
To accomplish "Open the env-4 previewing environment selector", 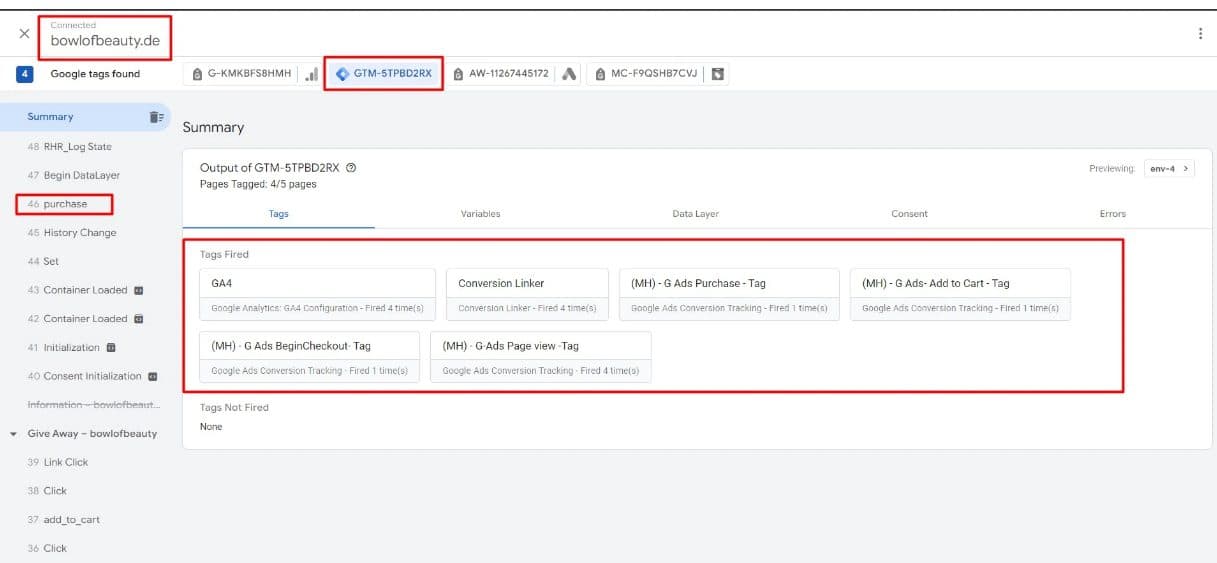I will [1169, 169].
